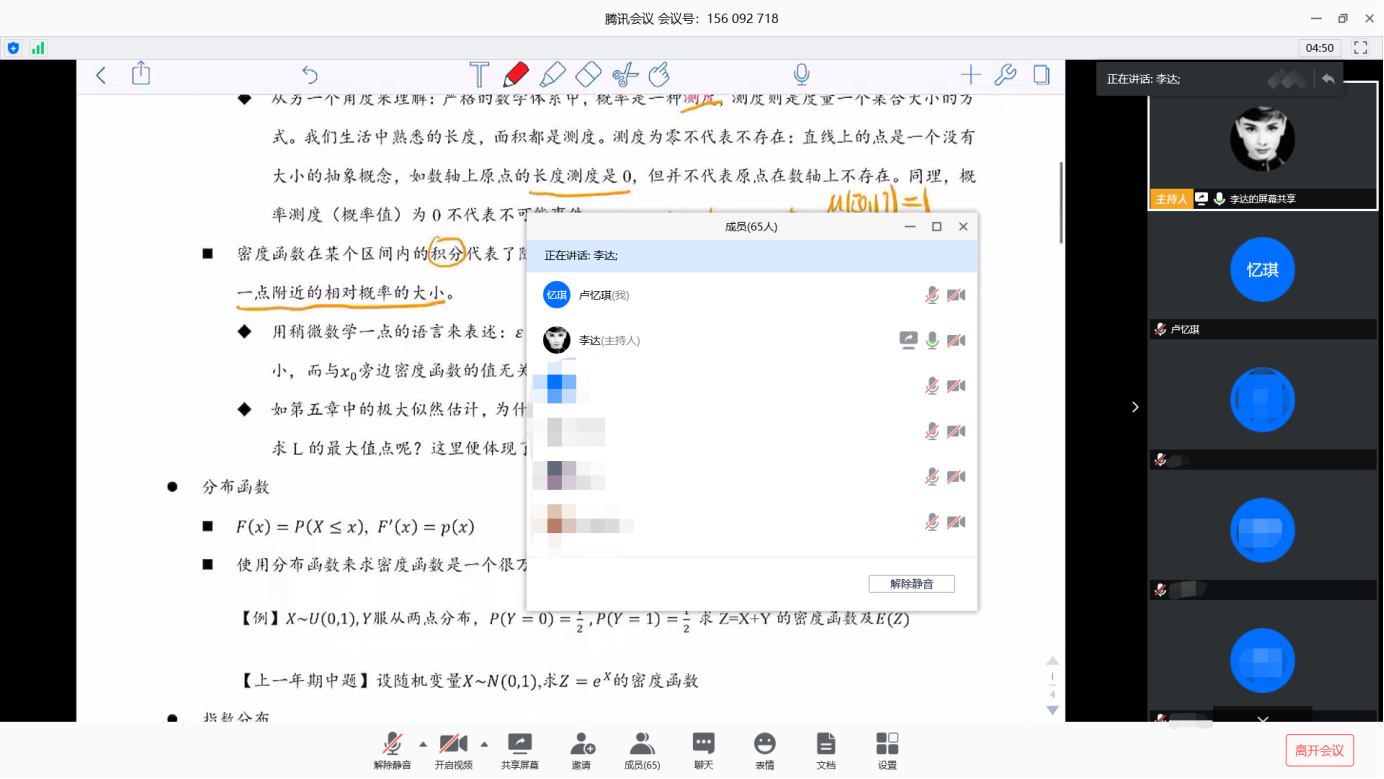Click the 解除静音 button in members dialog
Image resolution: width=1384 pixels, height=779 pixels.
(911, 584)
